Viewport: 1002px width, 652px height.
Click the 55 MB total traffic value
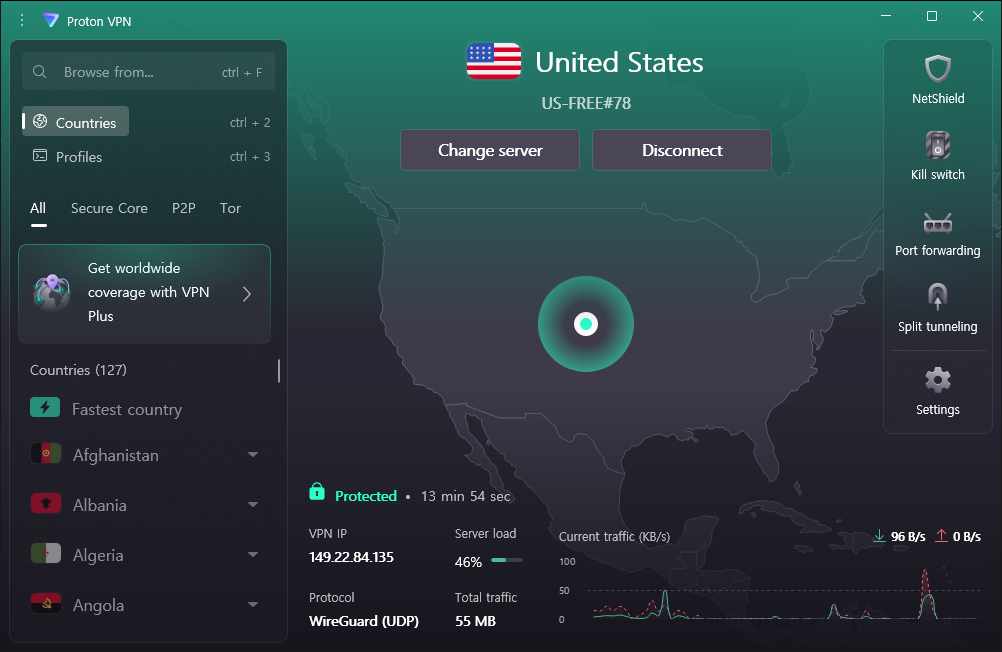click(x=475, y=621)
